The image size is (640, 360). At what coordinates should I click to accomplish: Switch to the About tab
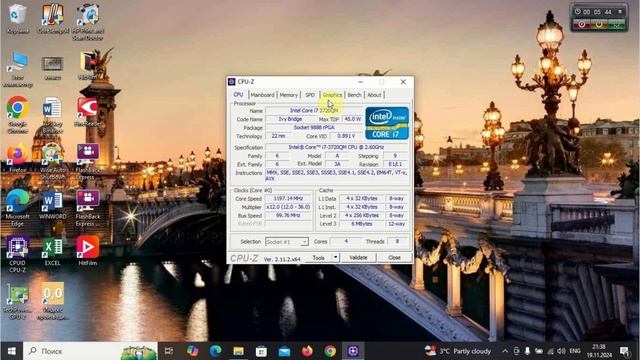[x=374, y=95]
